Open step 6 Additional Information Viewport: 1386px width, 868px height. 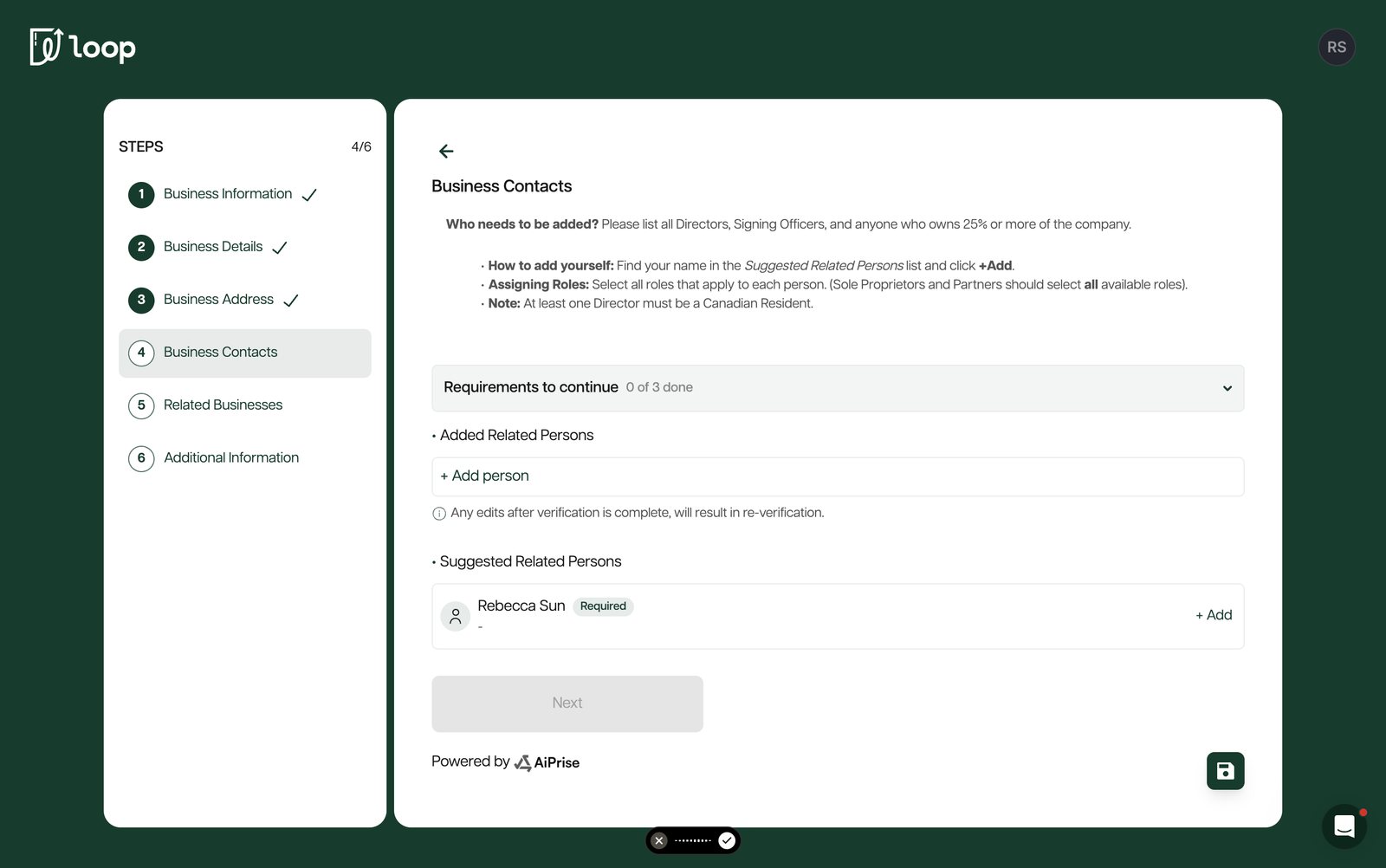(245, 458)
